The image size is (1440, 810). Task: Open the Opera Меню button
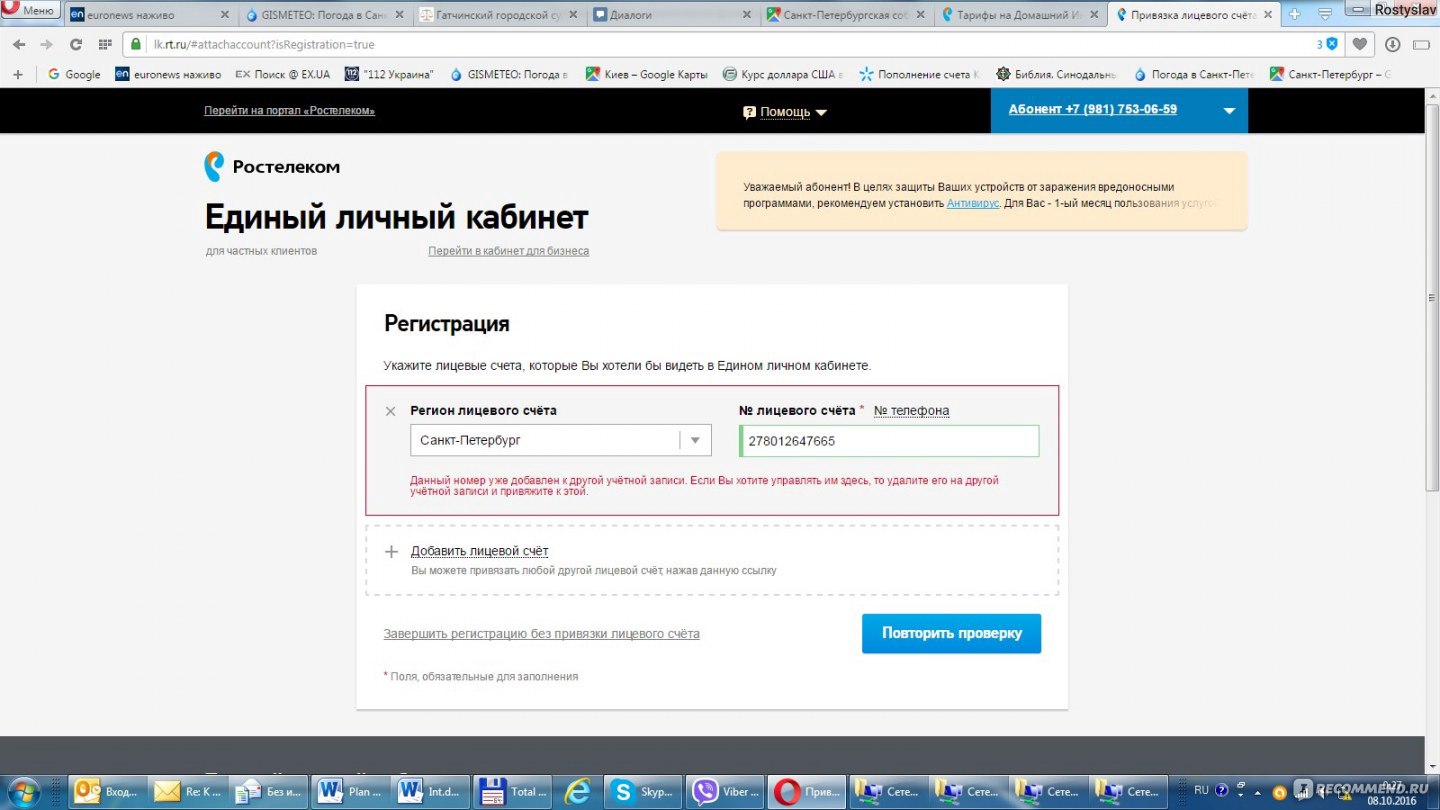coord(30,11)
